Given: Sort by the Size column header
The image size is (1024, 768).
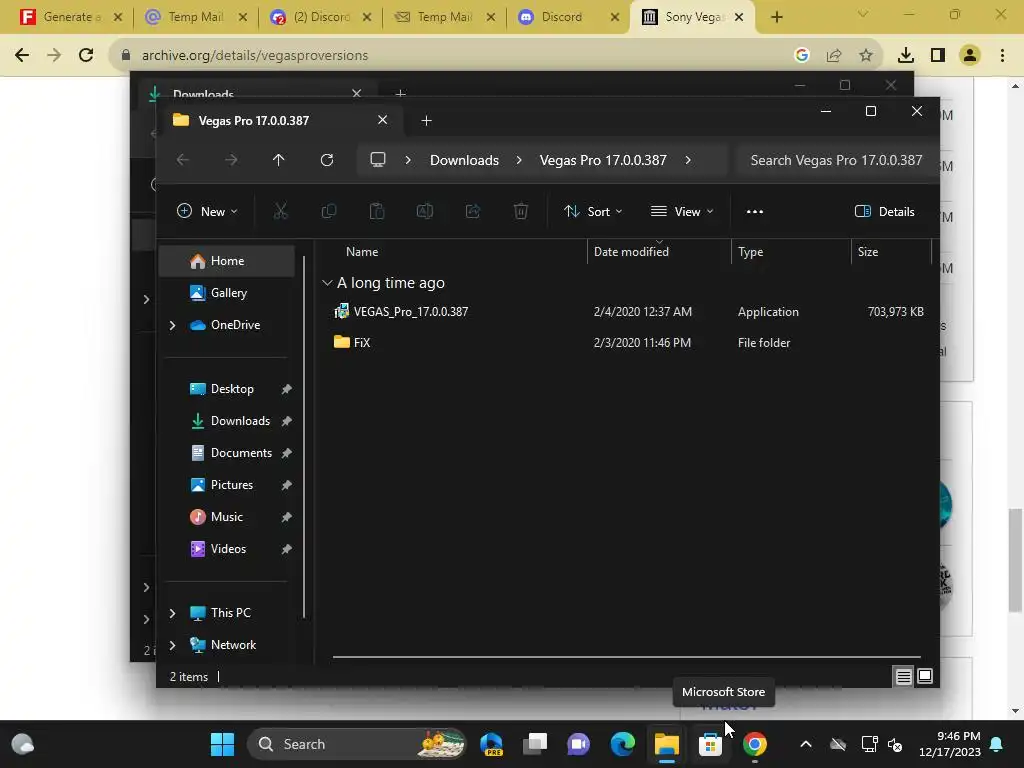Looking at the screenshot, I should [867, 251].
